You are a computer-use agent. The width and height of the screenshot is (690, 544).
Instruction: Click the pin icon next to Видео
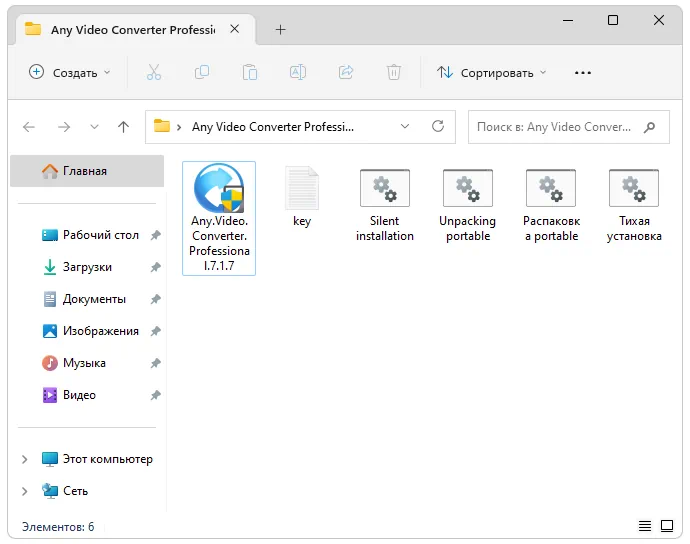pyautogui.click(x=155, y=395)
